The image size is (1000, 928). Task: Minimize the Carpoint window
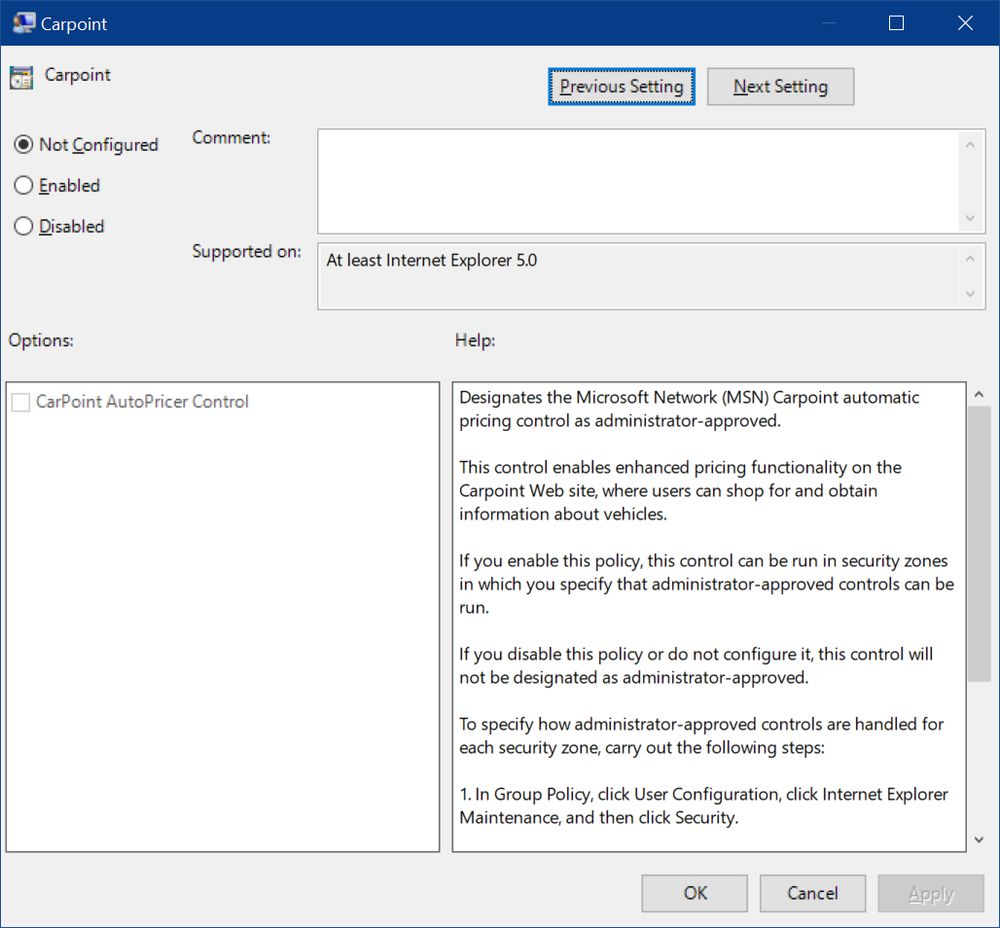[x=828, y=23]
